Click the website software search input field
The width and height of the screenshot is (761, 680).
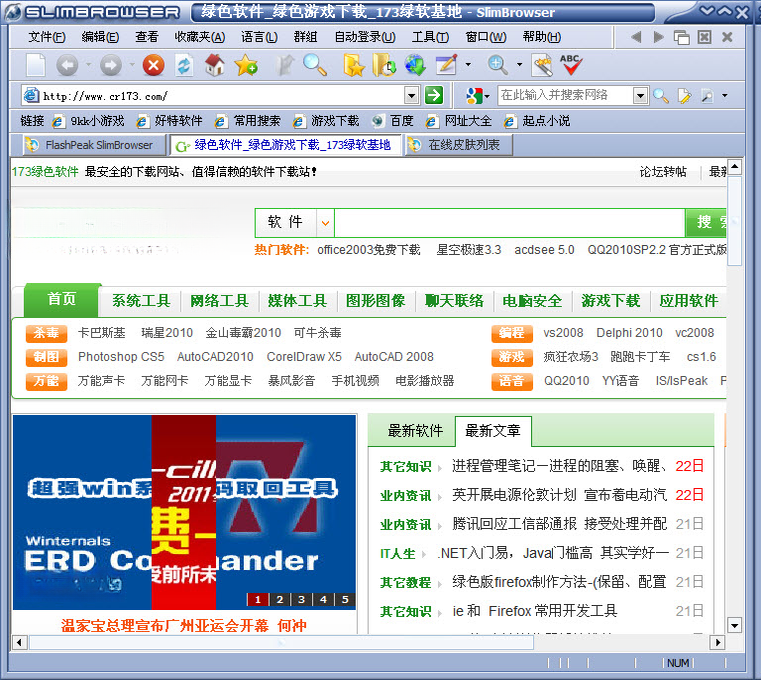click(x=510, y=223)
